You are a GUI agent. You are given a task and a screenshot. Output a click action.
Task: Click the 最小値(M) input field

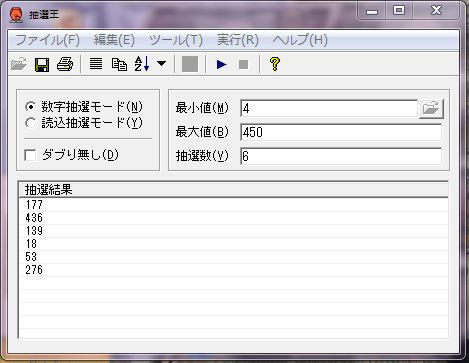point(329,108)
